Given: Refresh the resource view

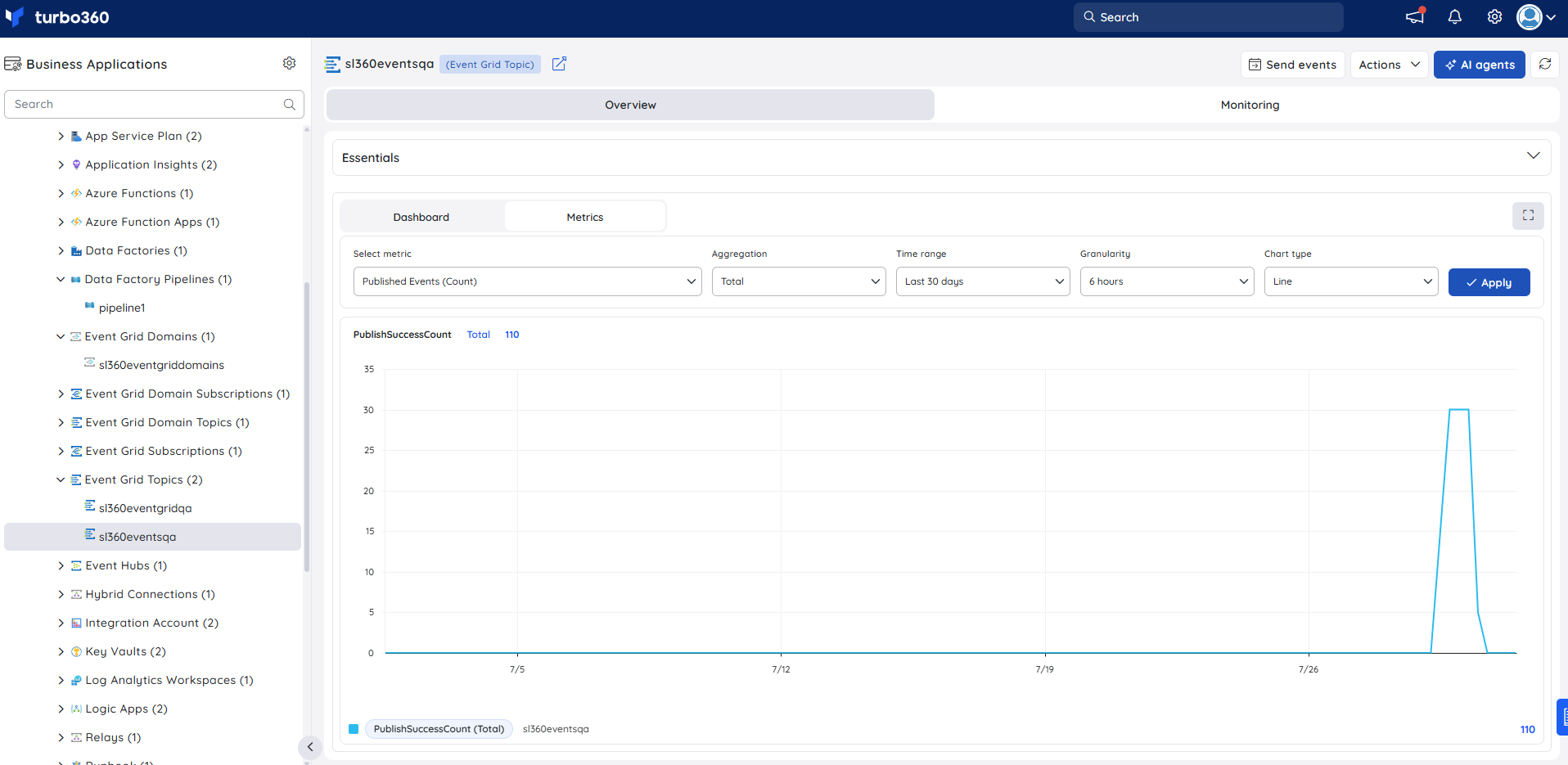Looking at the screenshot, I should (x=1545, y=65).
